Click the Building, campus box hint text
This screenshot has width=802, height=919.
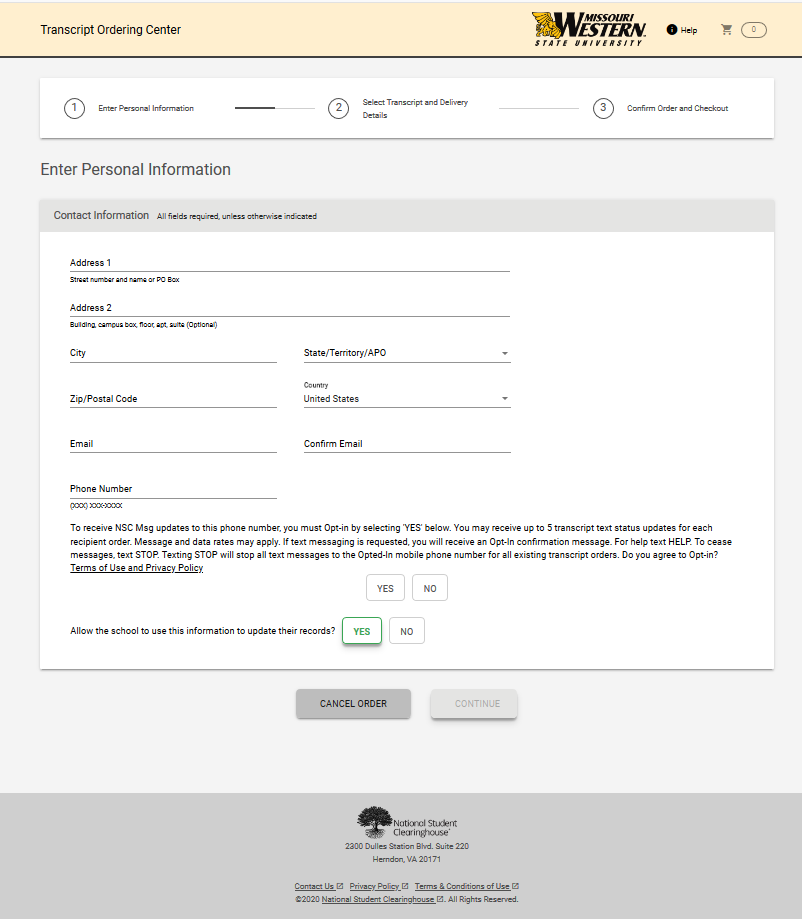143,325
